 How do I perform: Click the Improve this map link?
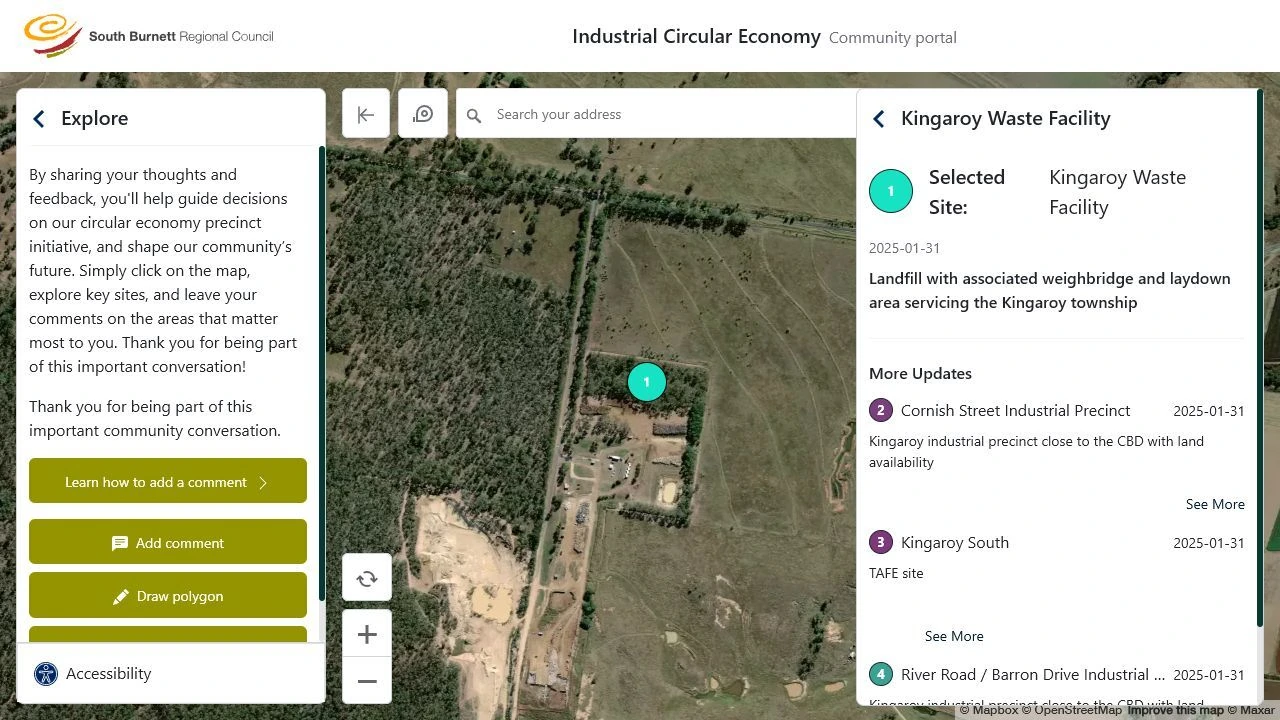[1176, 710]
